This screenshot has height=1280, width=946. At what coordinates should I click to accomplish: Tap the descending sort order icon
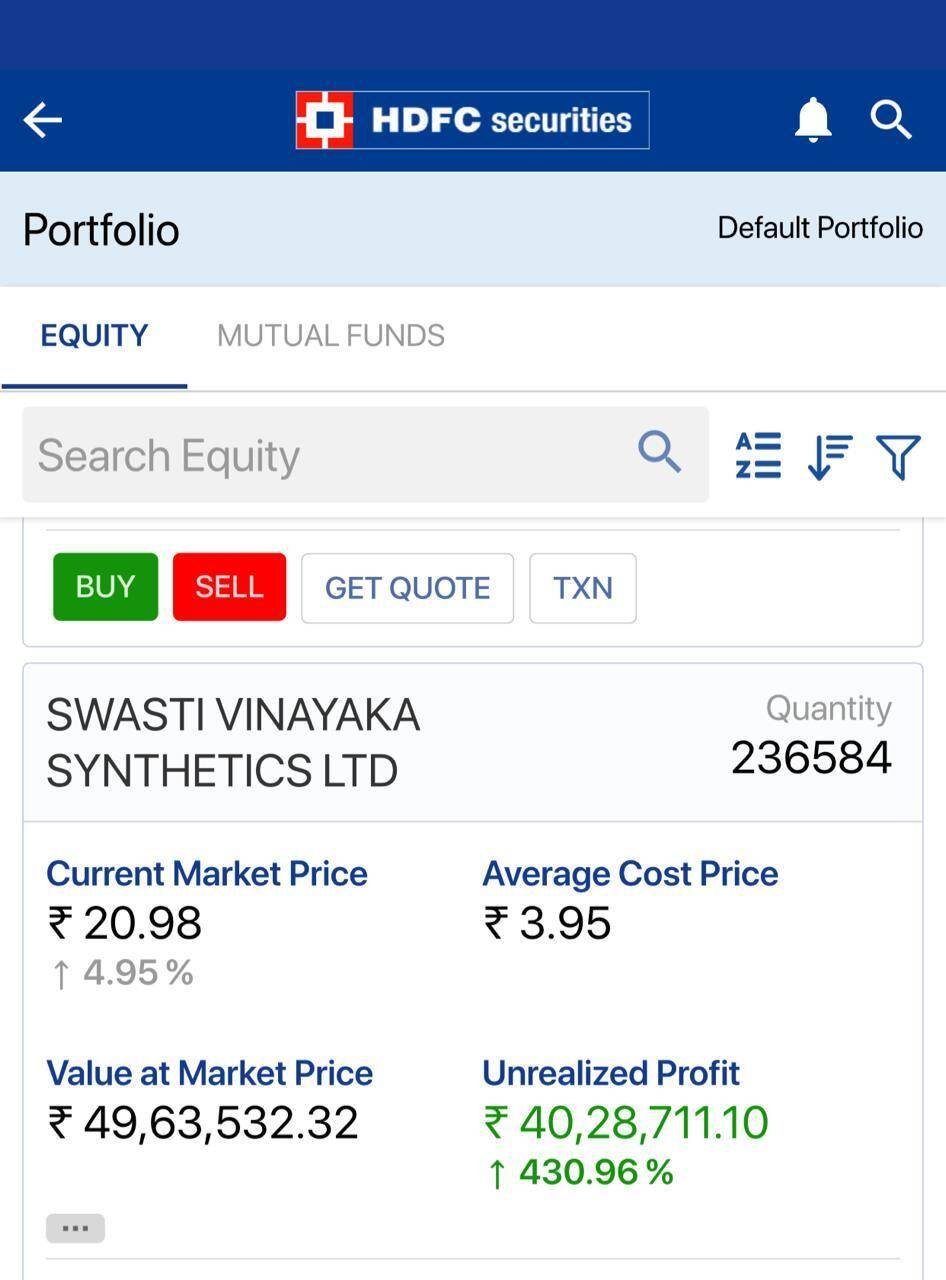(x=829, y=456)
